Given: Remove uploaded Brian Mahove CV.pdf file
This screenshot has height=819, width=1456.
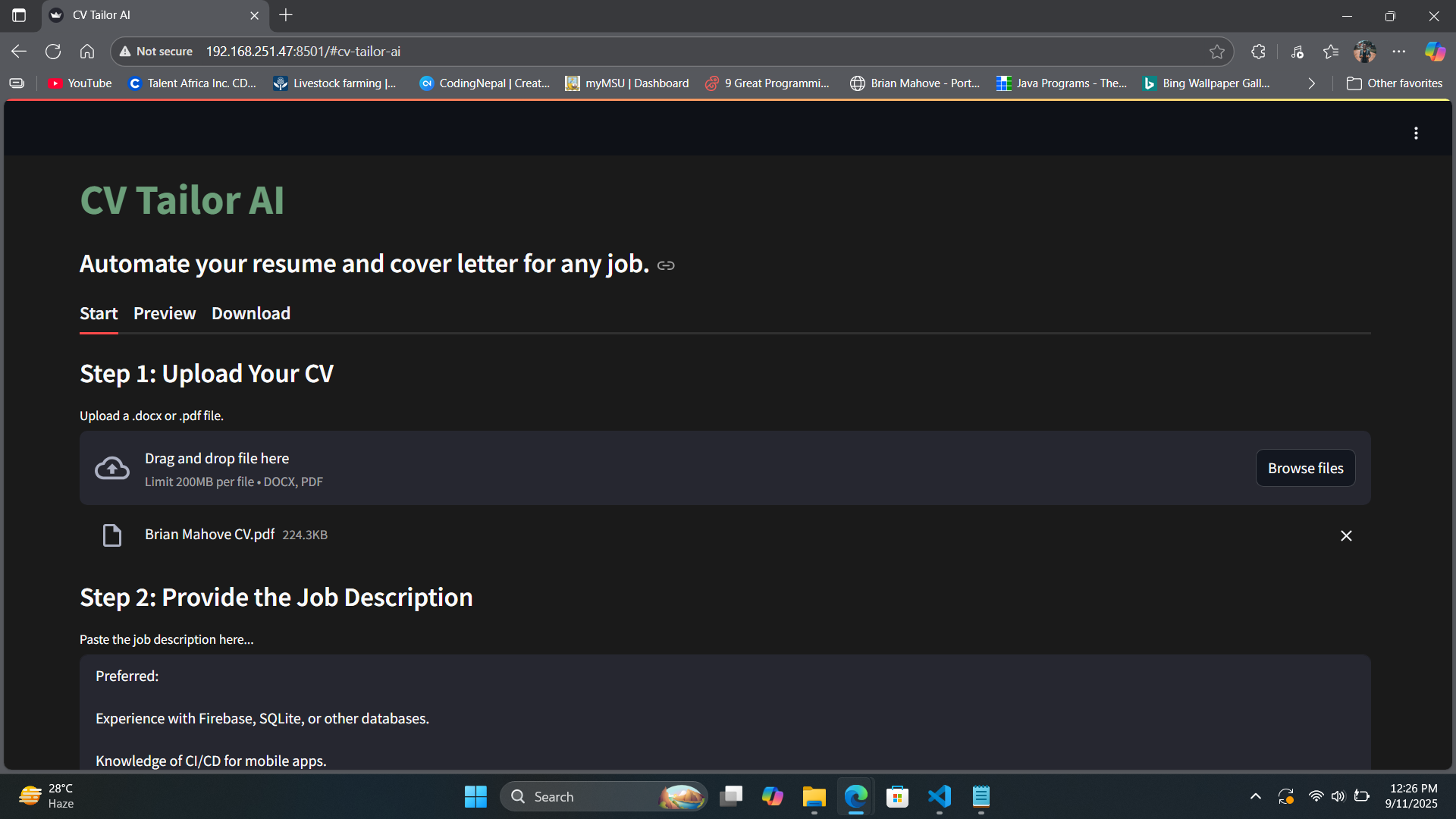Looking at the screenshot, I should coord(1346,535).
